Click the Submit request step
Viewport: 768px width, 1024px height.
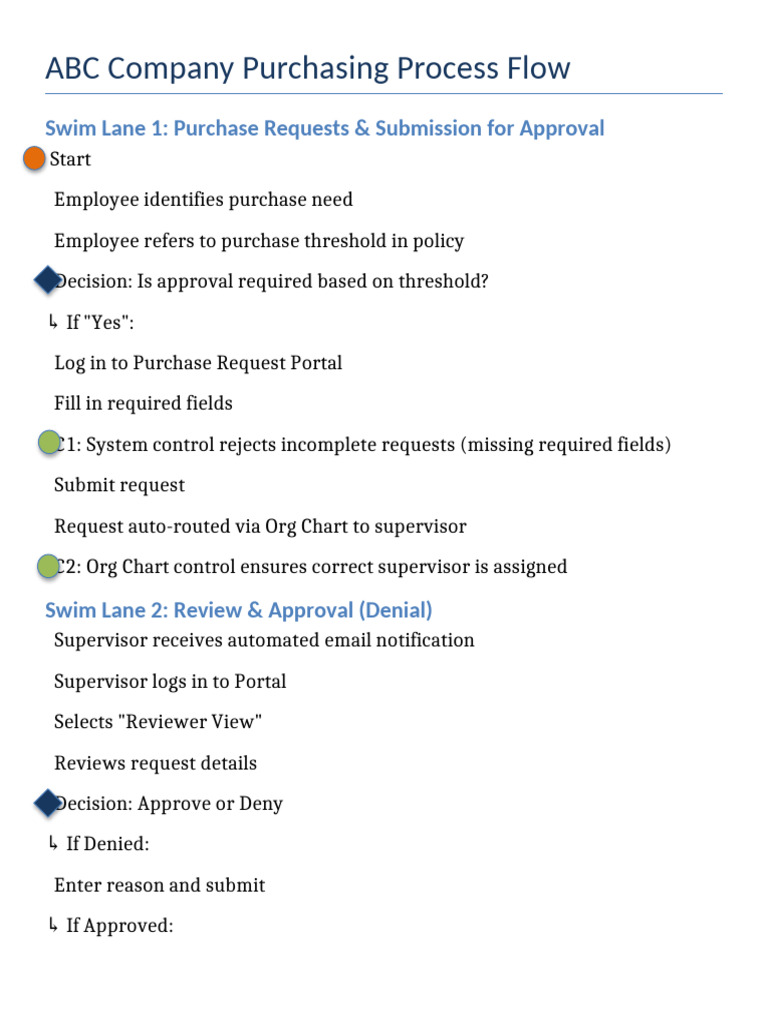[x=119, y=485]
